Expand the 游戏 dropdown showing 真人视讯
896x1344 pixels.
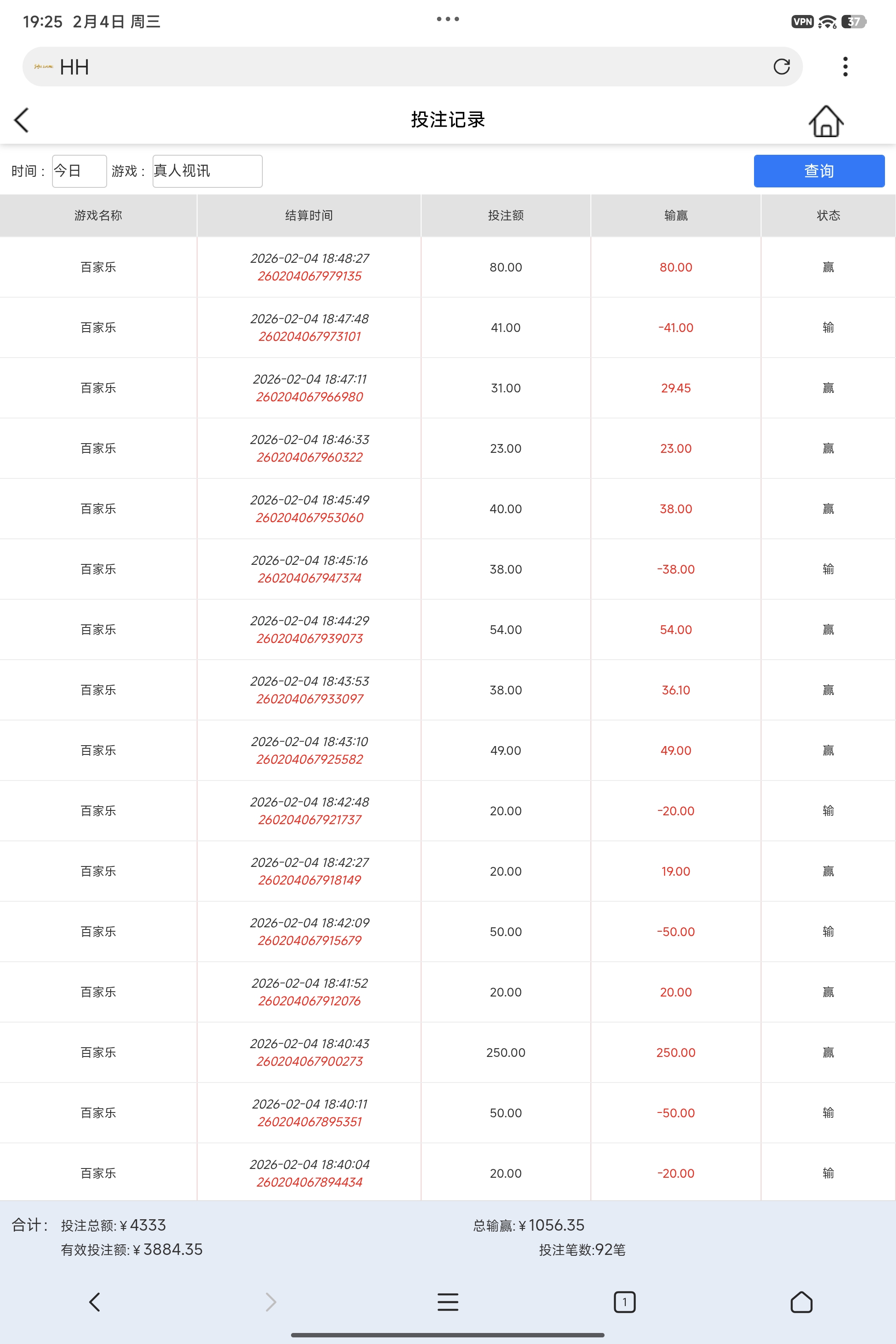click(207, 171)
